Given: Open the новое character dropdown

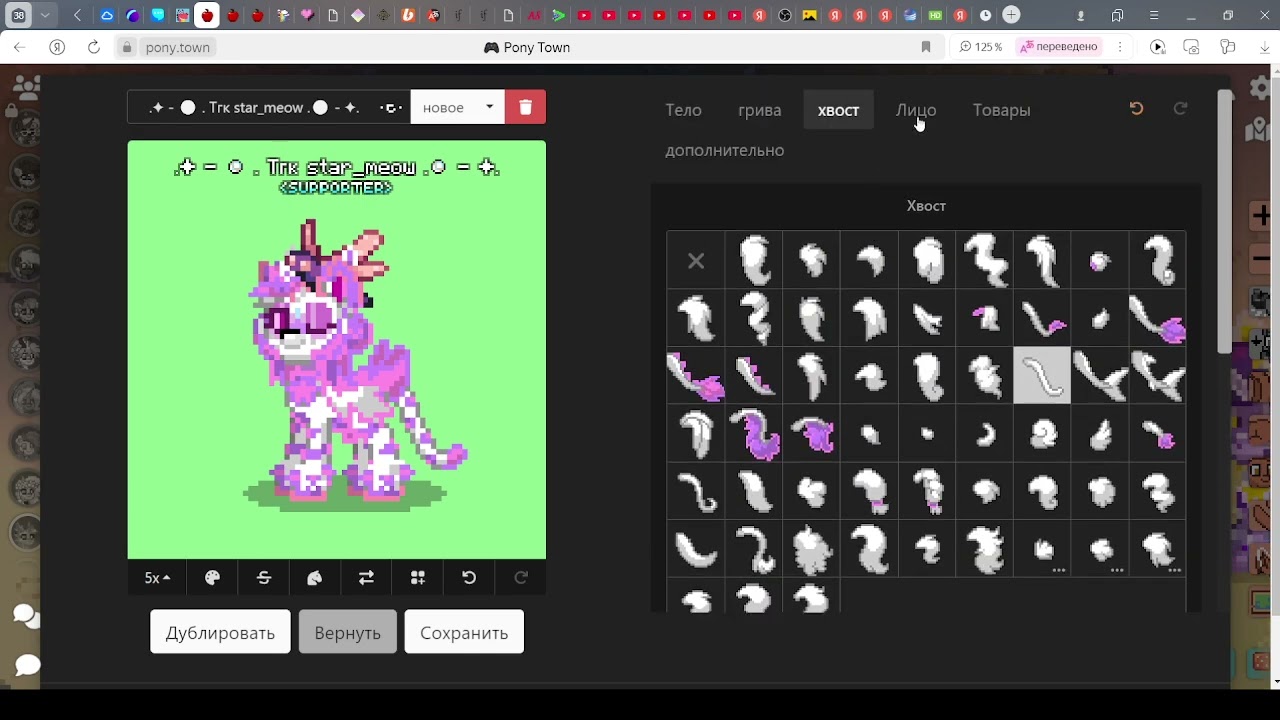Looking at the screenshot, I should [458, 107].
